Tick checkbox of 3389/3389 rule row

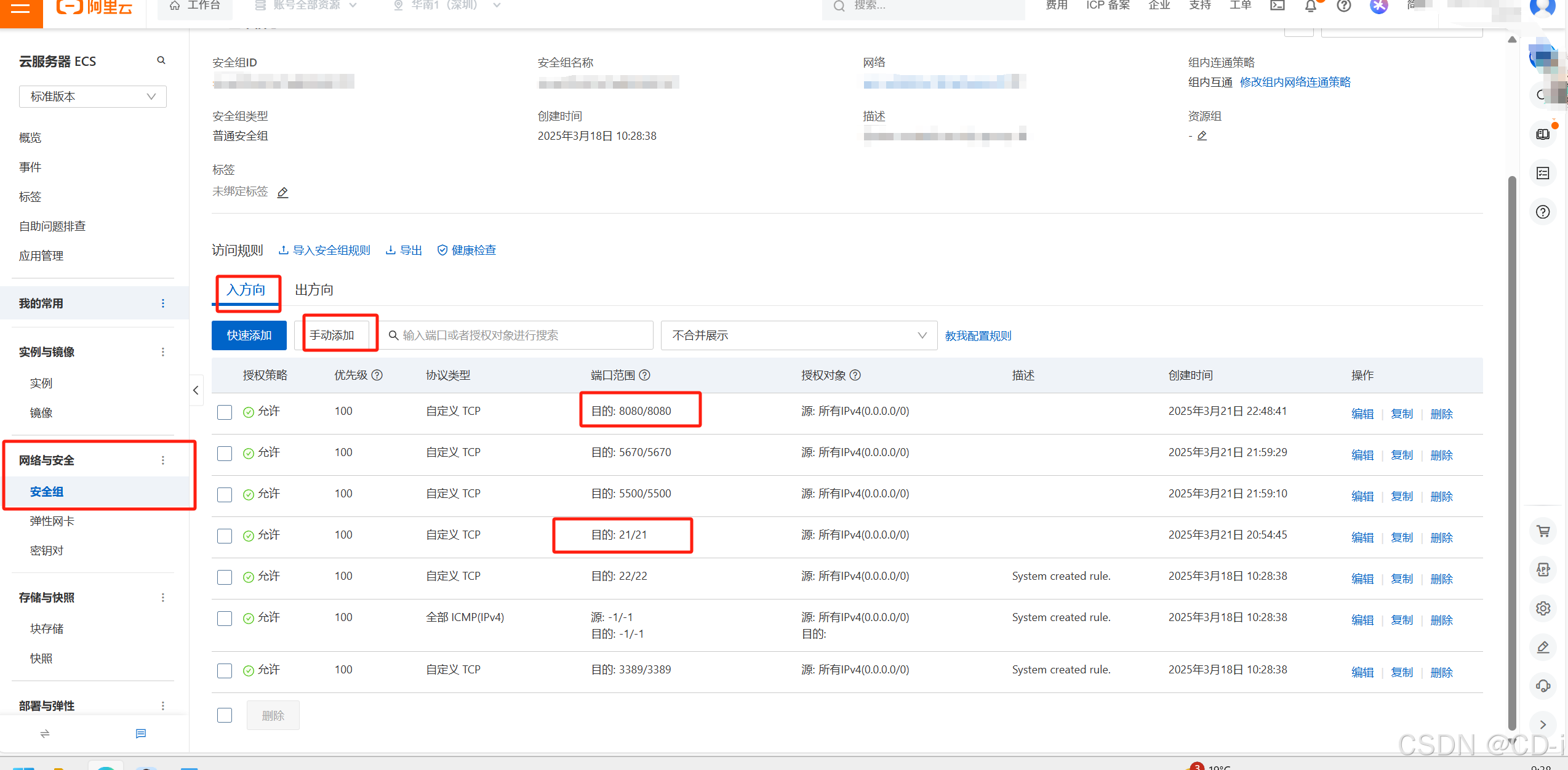click(225, 670)
